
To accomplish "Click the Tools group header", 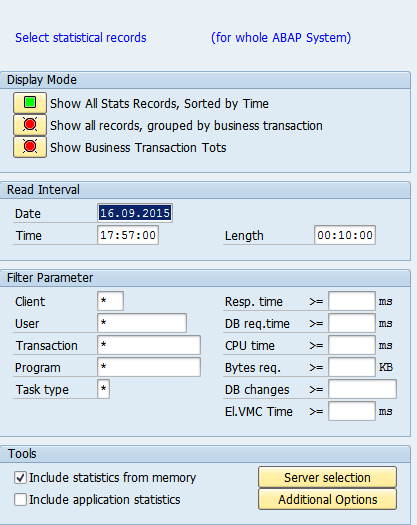I will point(205,454).
